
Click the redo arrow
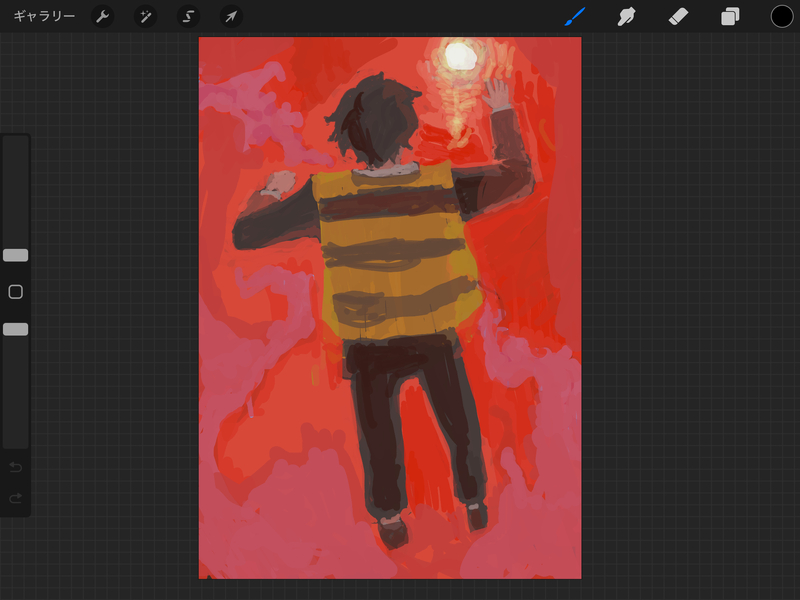(15, 497)
